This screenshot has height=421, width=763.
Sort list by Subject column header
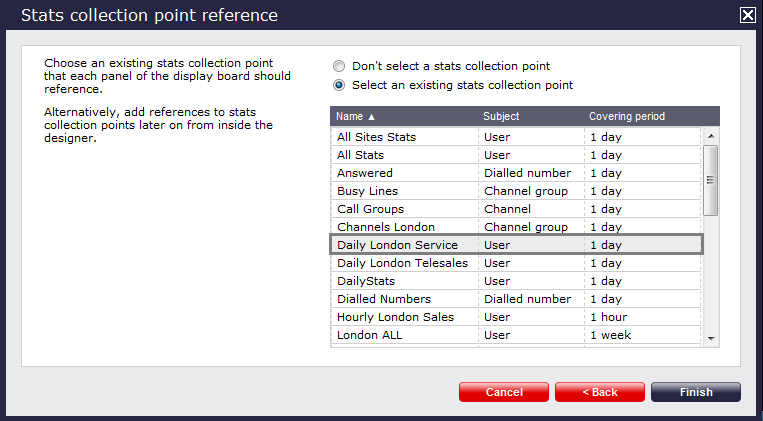pyautogui.click(x=501, y=116)
